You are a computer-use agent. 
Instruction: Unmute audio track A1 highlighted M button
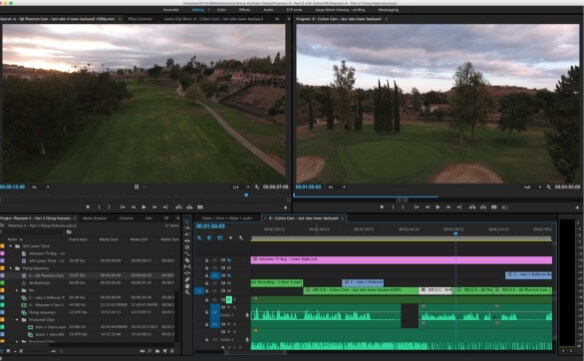[x=229, y=300]
